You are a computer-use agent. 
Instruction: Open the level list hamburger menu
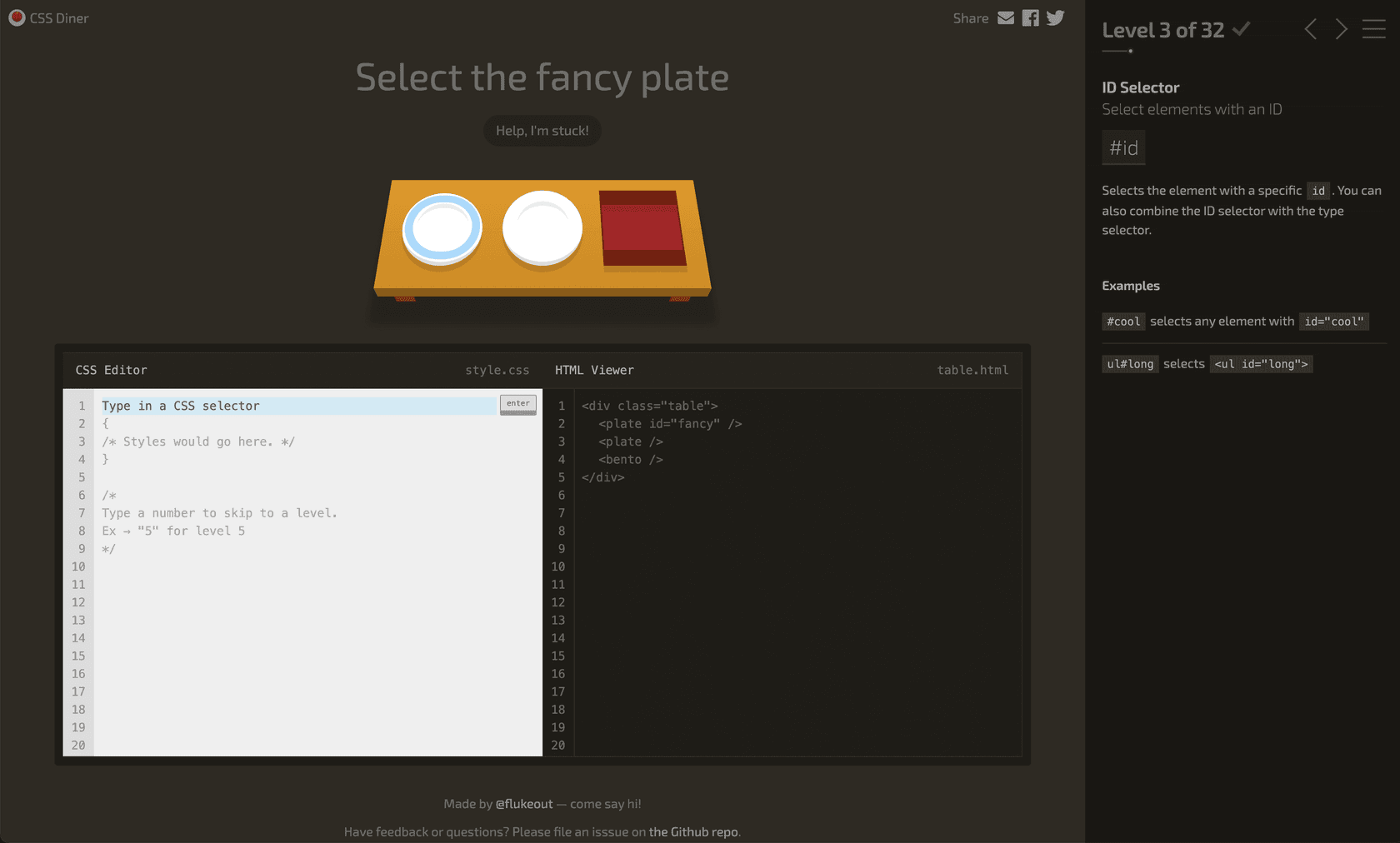tap(1374, 29)
